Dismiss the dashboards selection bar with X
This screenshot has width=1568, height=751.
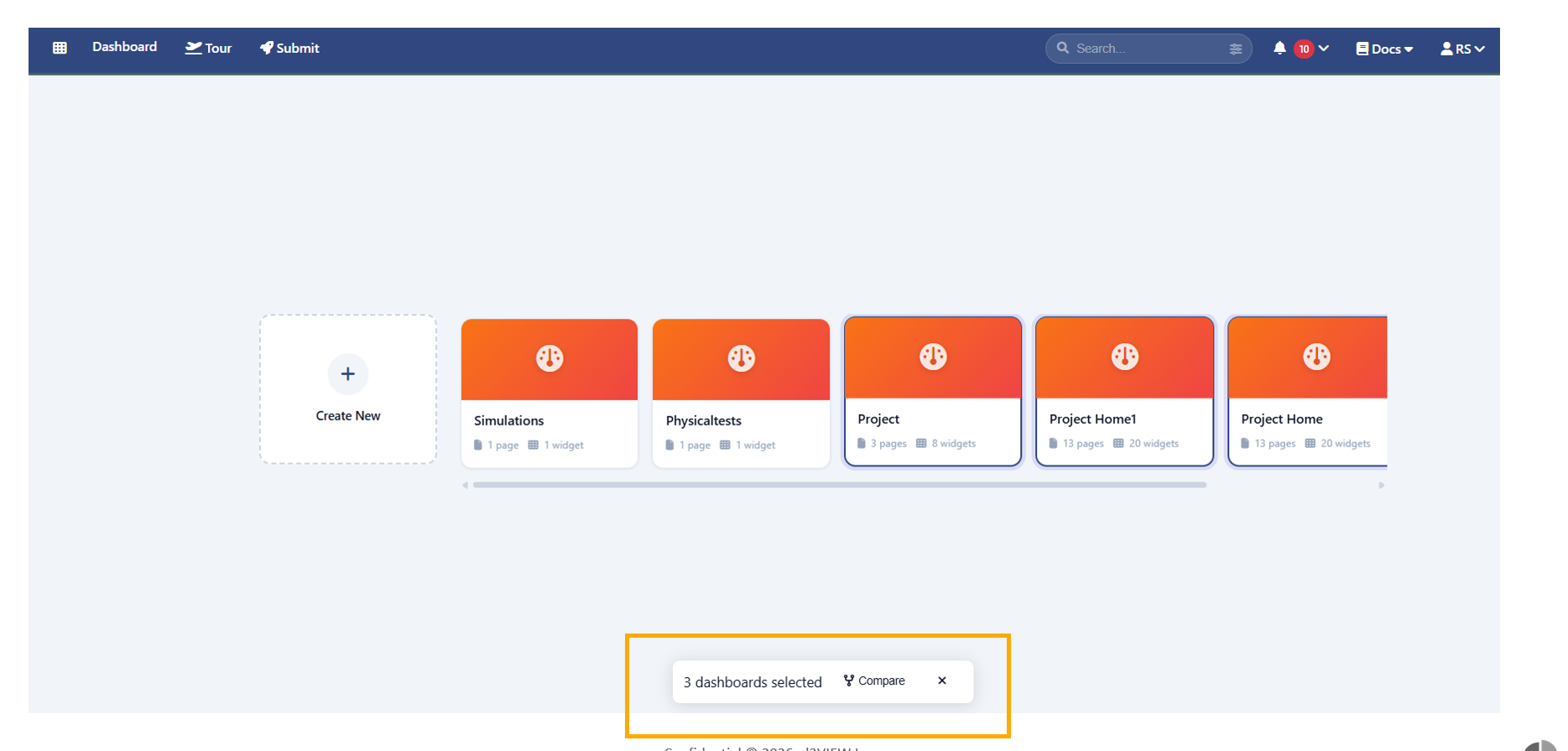[x=942, y=681]
